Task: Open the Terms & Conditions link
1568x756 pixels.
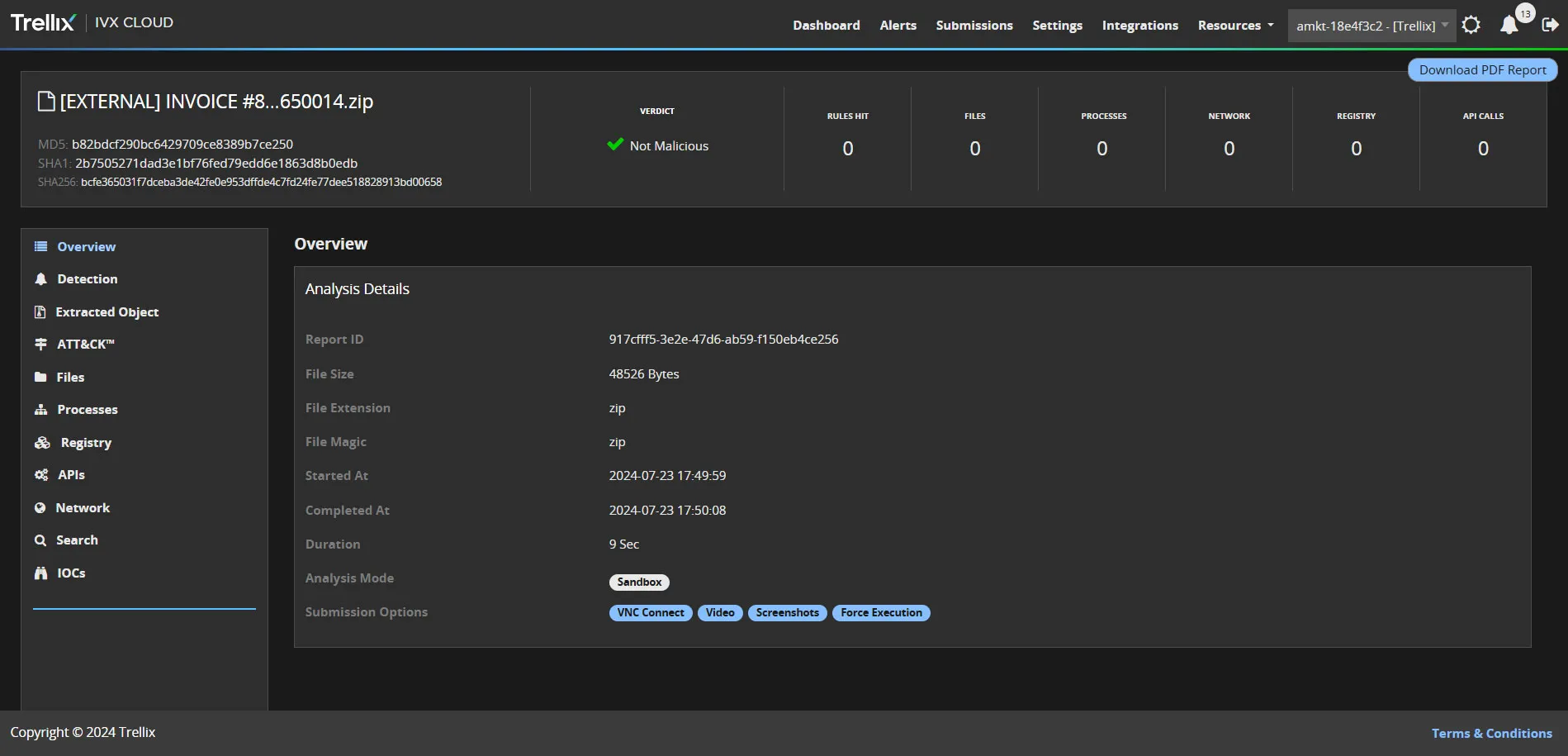Action: pos(1491,733)
